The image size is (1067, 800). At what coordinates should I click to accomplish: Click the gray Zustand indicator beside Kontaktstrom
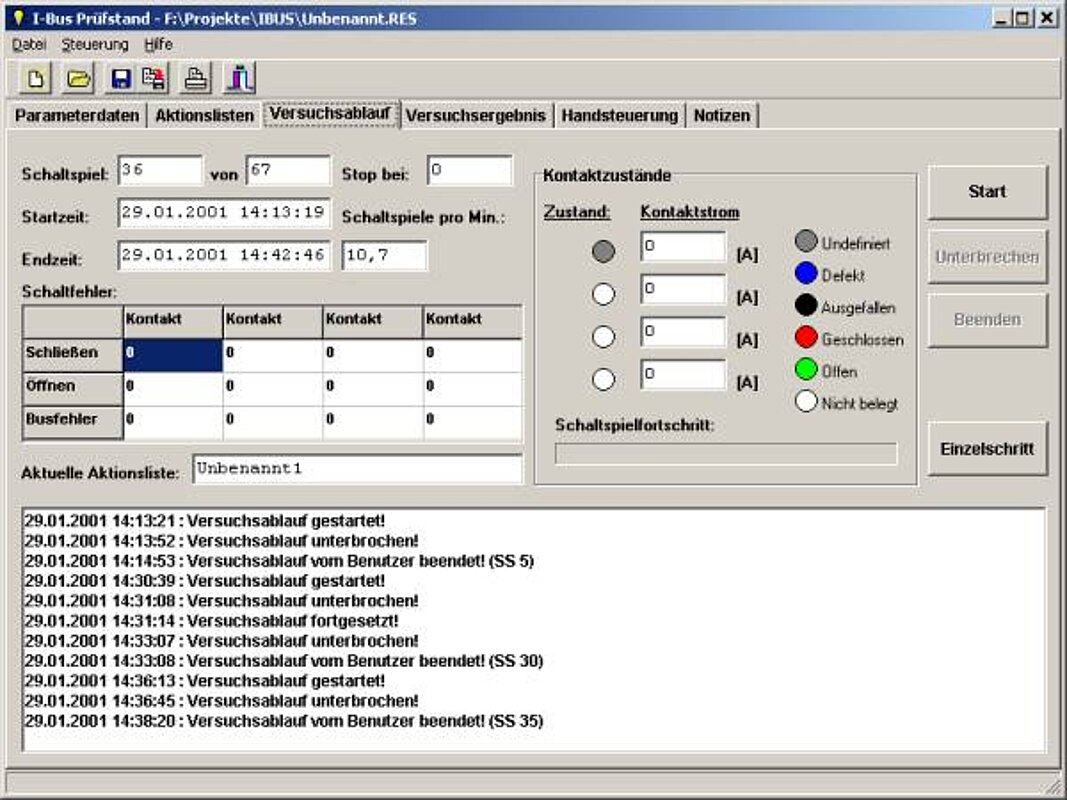point(604,252)
